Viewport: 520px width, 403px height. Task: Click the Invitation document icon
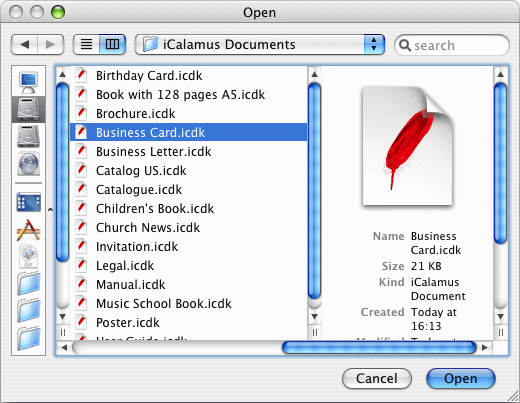coord(81,246)
